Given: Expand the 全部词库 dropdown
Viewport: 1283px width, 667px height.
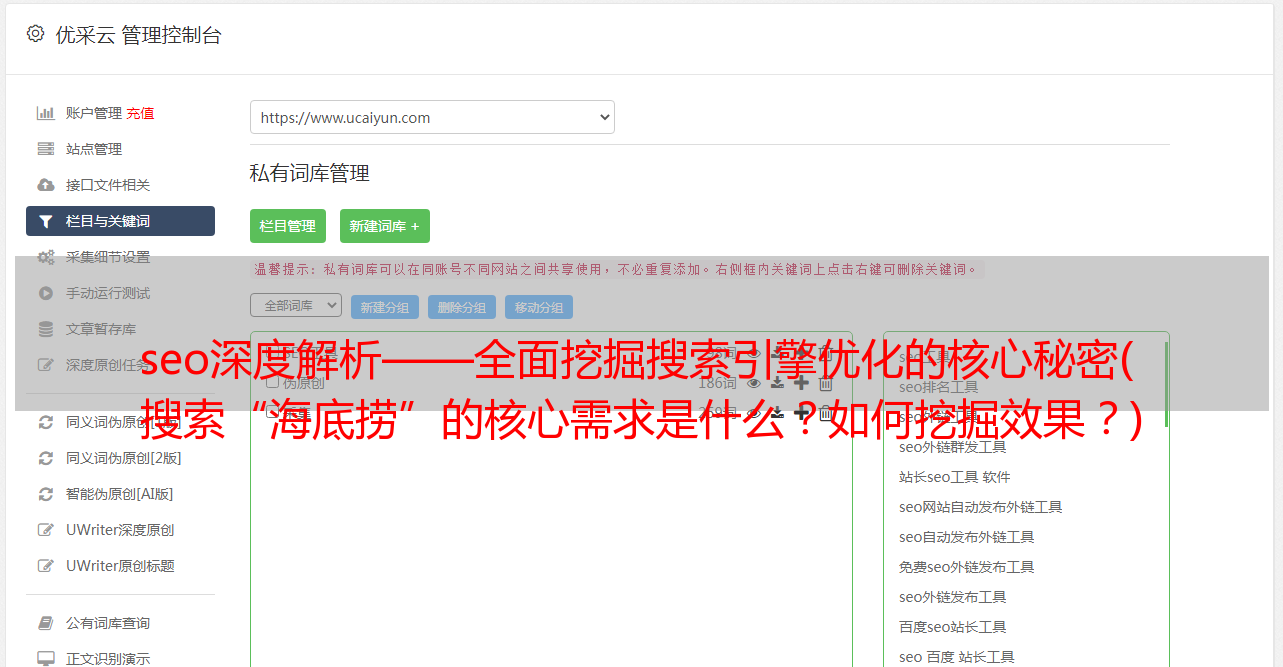Looking at the screenshot, I should pos(296,305).
